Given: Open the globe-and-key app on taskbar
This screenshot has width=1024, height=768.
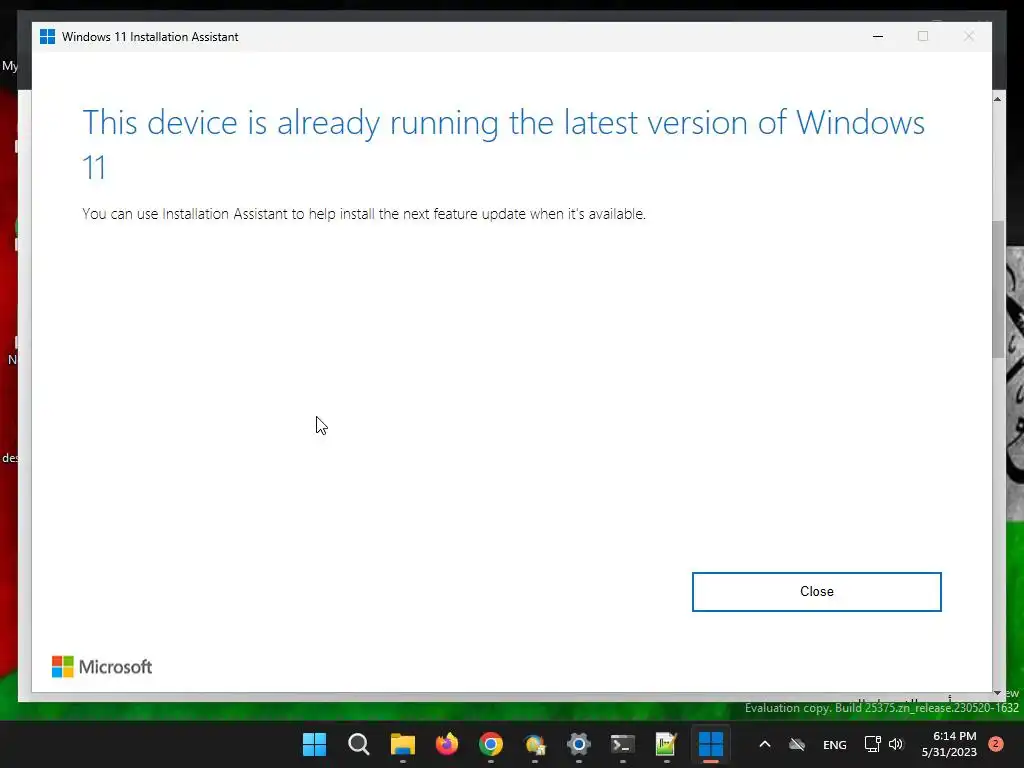Looking at the screenshot, I should [x=535, y=744].
